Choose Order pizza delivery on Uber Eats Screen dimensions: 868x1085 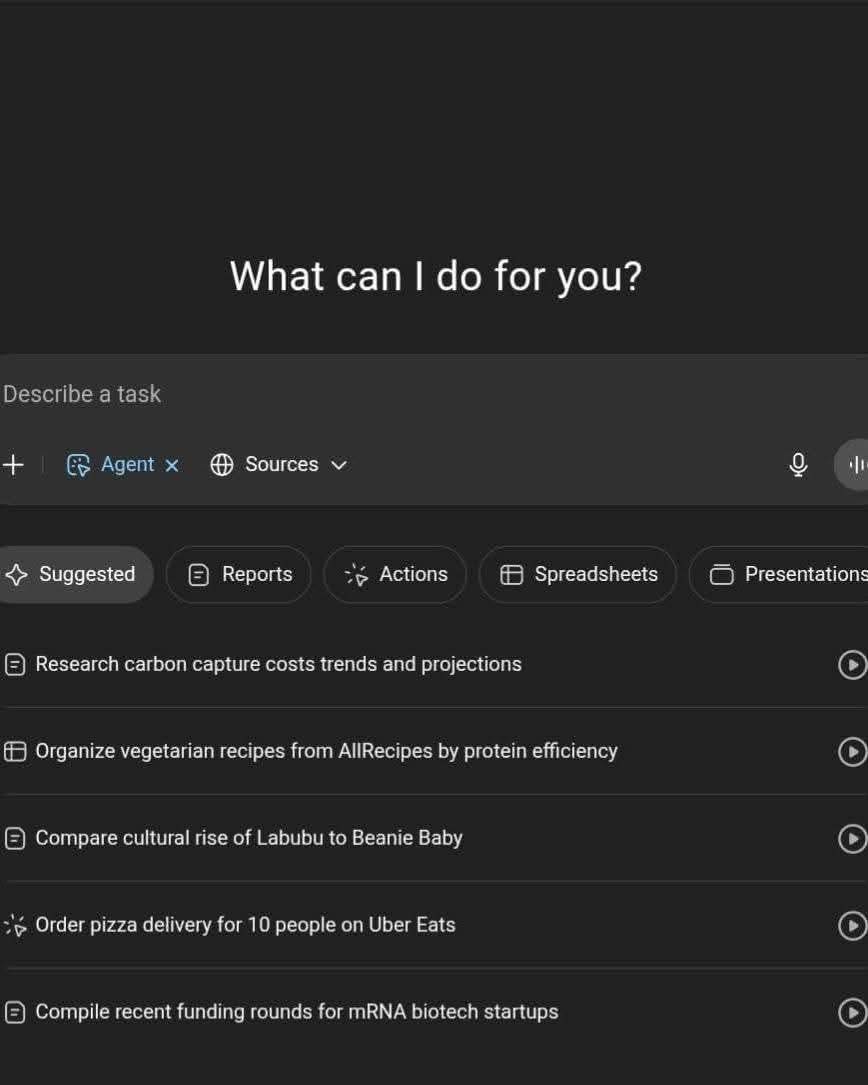pyautogui.click(x=245, y=925)
